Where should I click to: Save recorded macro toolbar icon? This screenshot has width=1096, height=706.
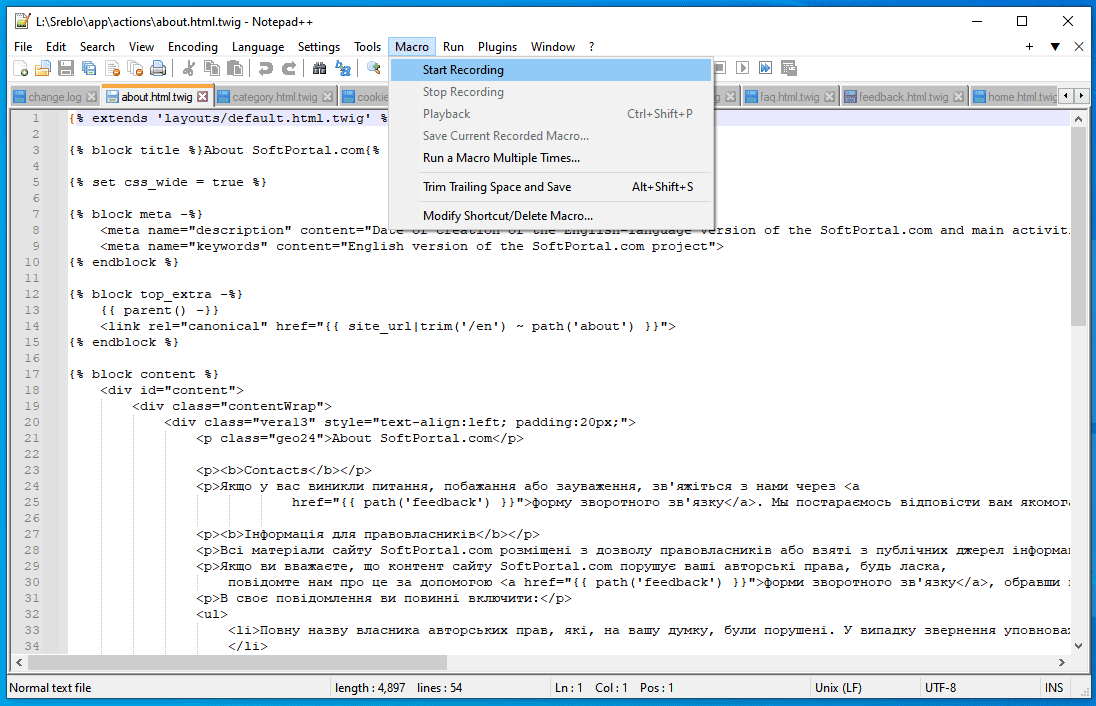point(789,68)
